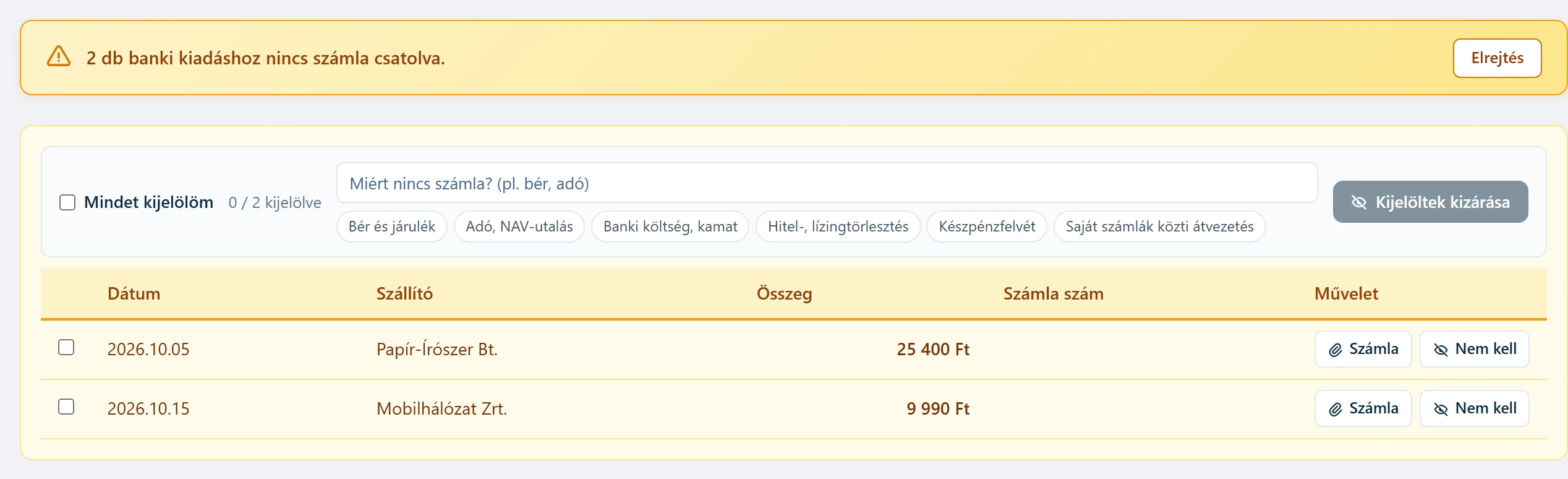Click the date 2026.10.05
1568x479 pixels.
148,349
